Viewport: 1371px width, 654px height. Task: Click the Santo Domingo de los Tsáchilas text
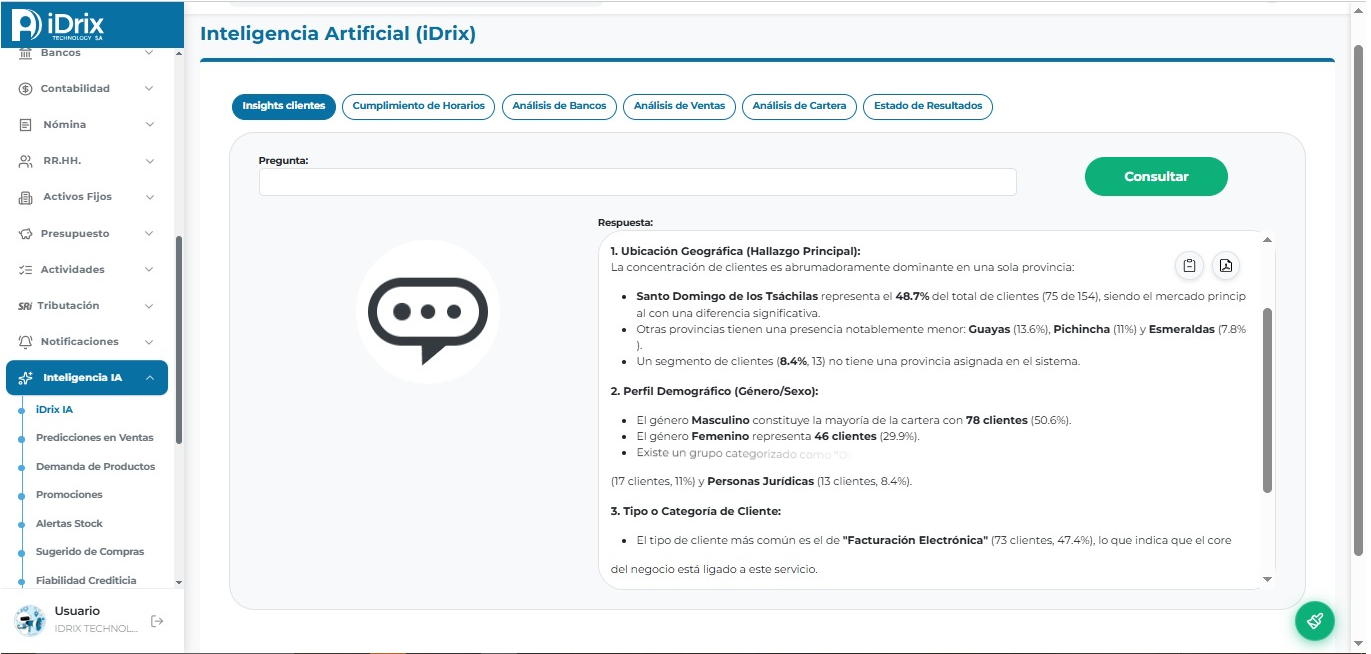pos(727,297)
